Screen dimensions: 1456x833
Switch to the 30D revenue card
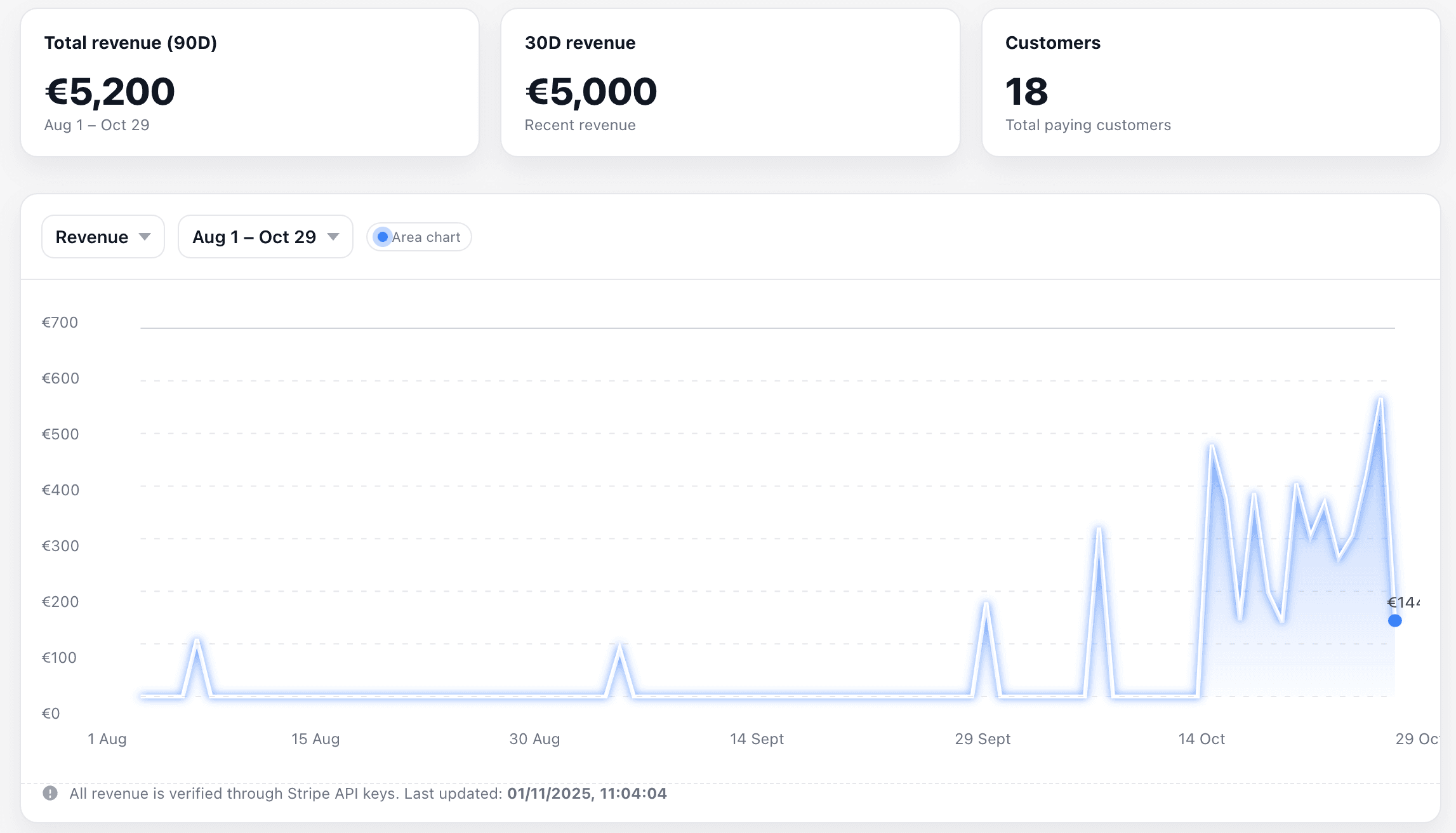coord(730,83)
